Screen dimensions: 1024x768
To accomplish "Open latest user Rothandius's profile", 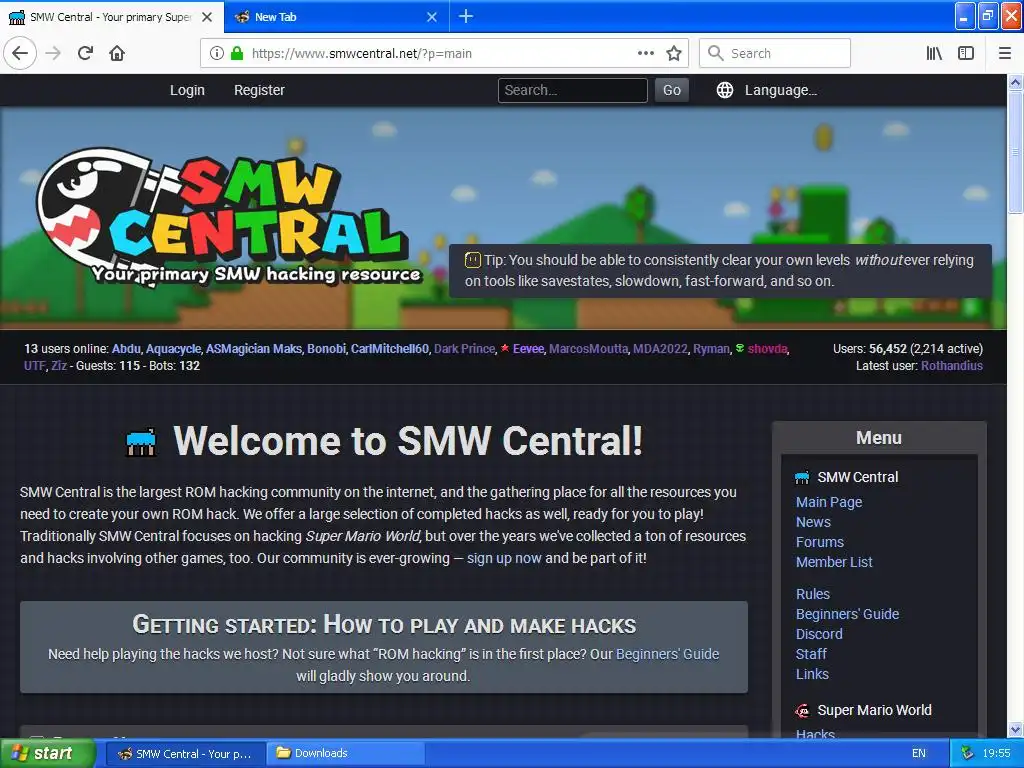I will click(x=952, y=366).
